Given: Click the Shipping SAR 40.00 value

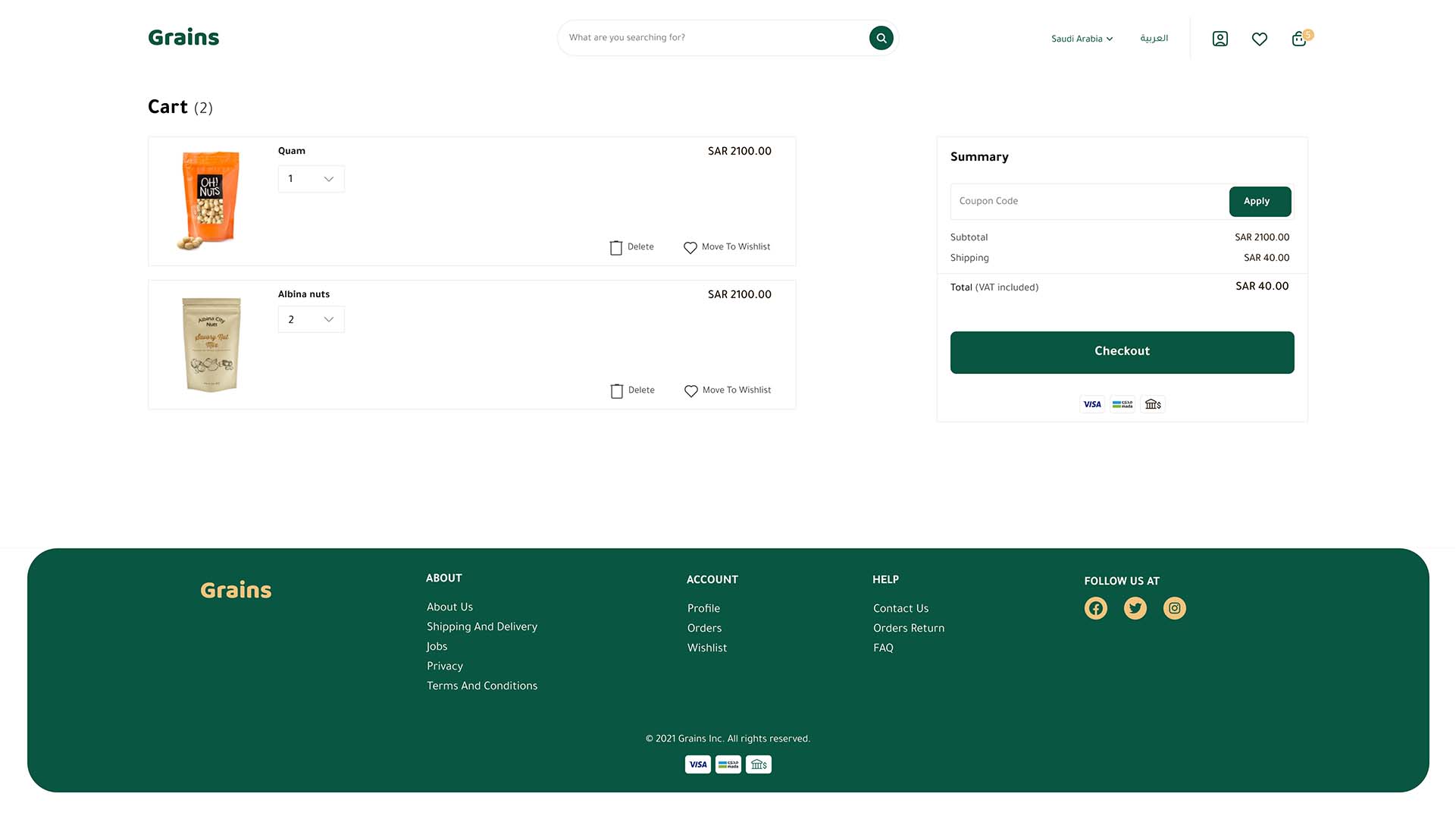Looking at the screenshot, I should 1267,259.
